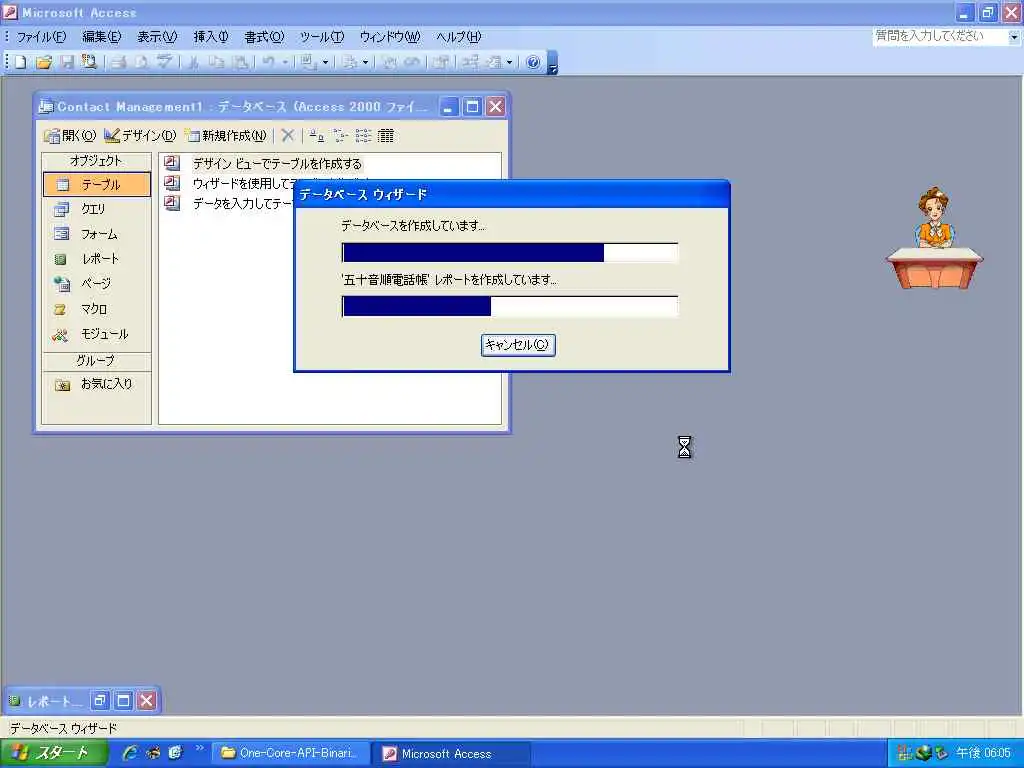
Task: Switch to List view in database window
Action: [363, 135]
